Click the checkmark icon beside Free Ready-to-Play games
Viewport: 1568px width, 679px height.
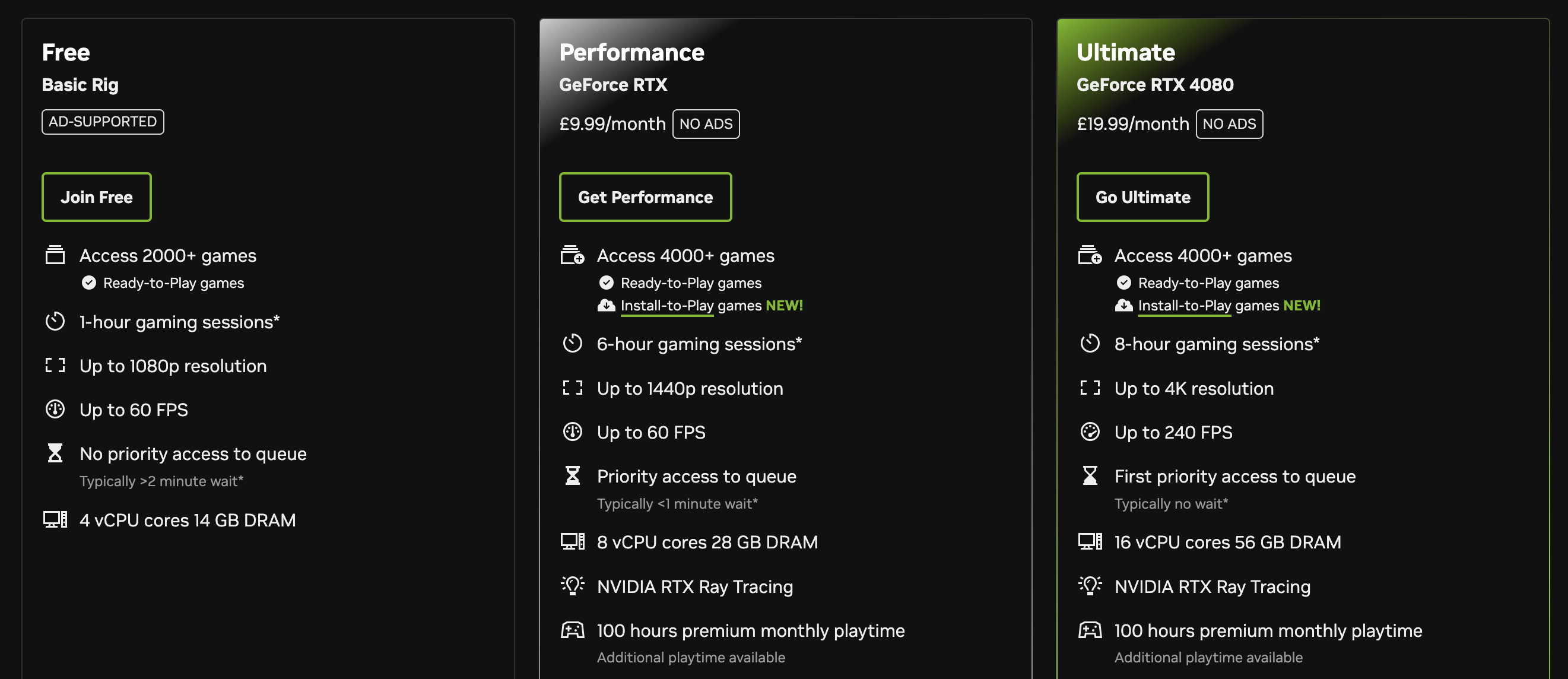[89, 283]
